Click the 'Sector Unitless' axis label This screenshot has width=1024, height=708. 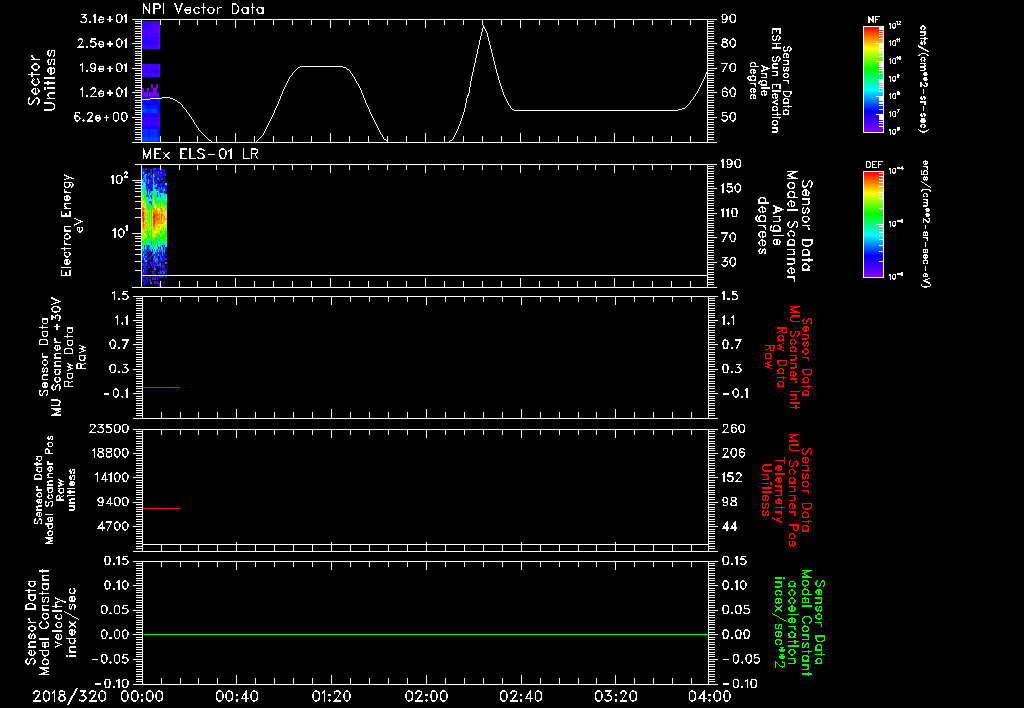[42, 80]
